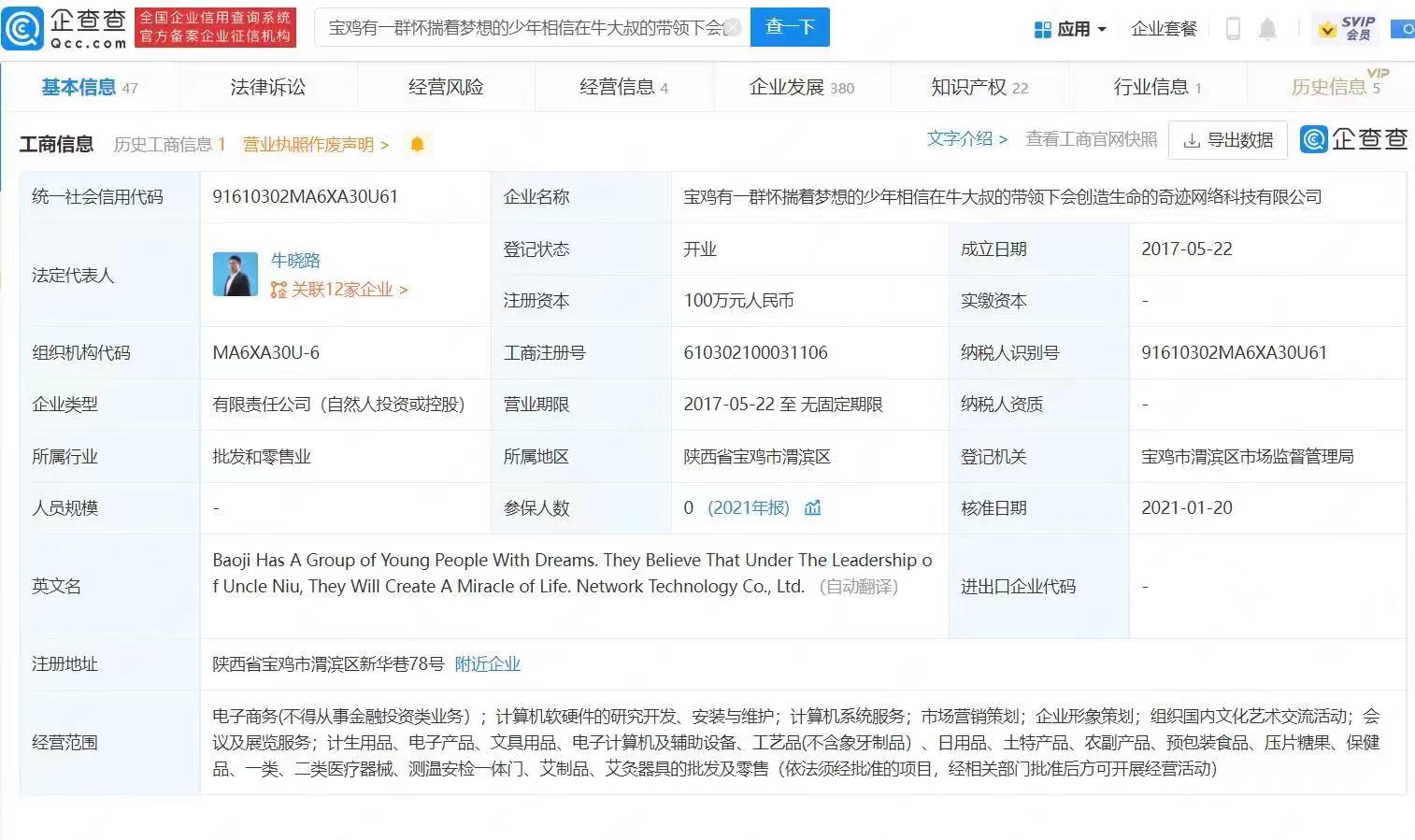The image size is (1415, 840).
Task: Open the 企业套餐 link
Action: [x=1164, y=29]
